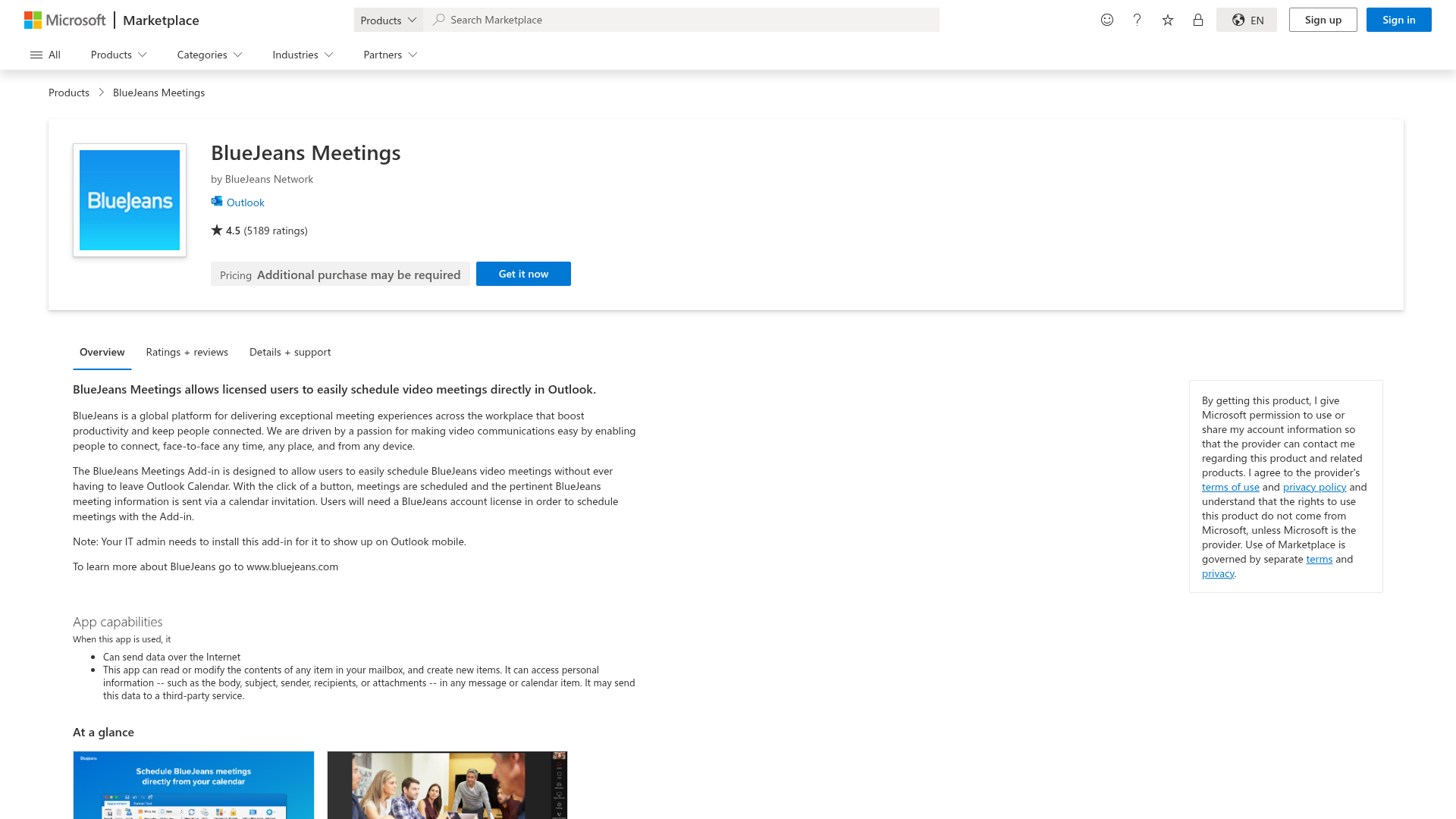Open the EN language selector
The image size is (1456, 819).
click(1247, 20)
